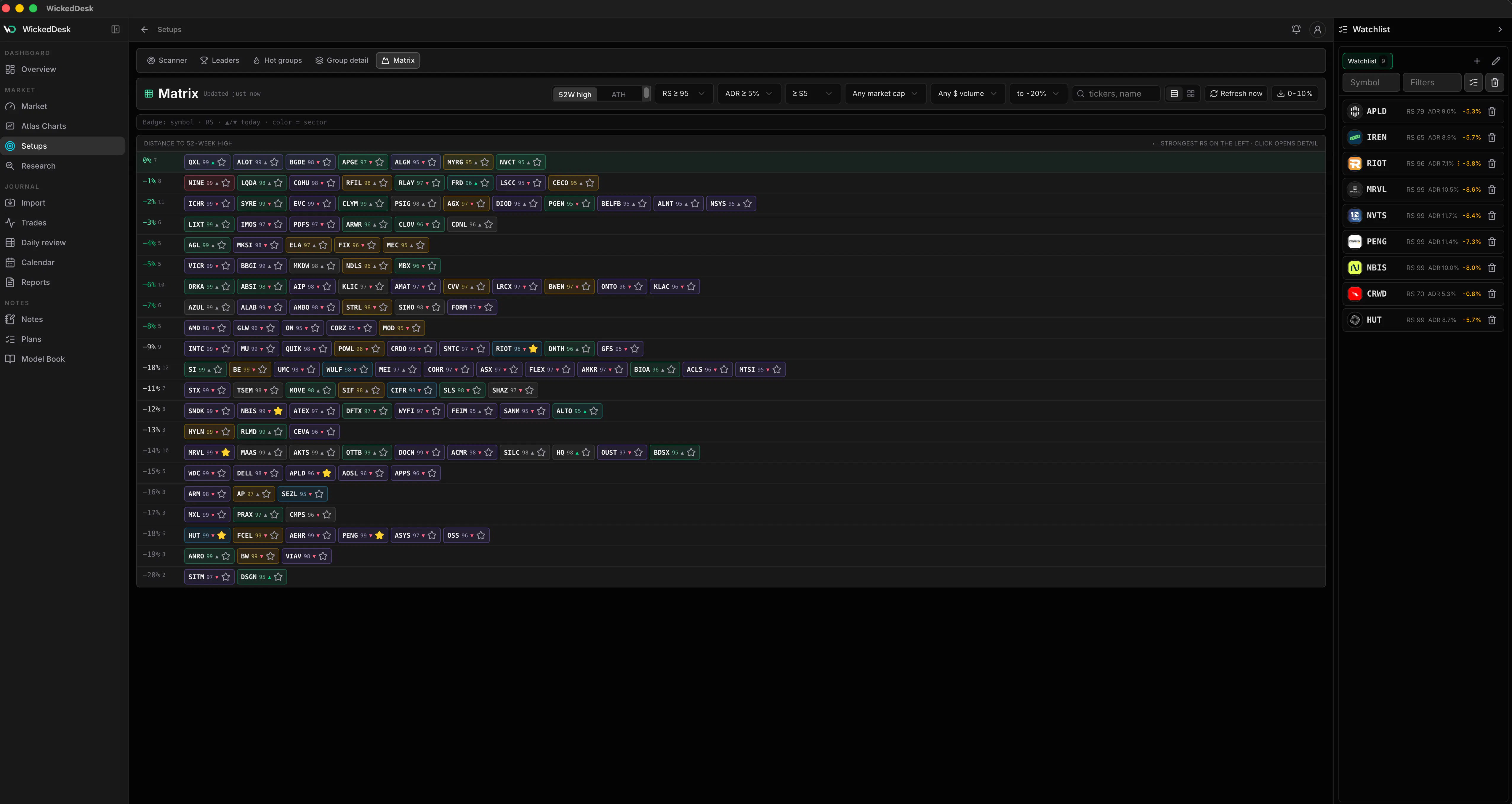Viewport: 1512px width, 804px height.
Task: Edit the watchlist with the pencil icon
Action: point(1496,61)
